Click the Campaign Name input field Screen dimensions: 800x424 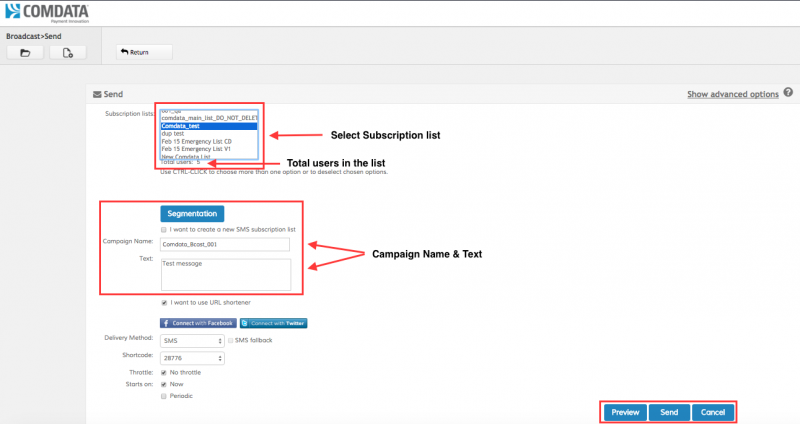(x=224, y=243)
